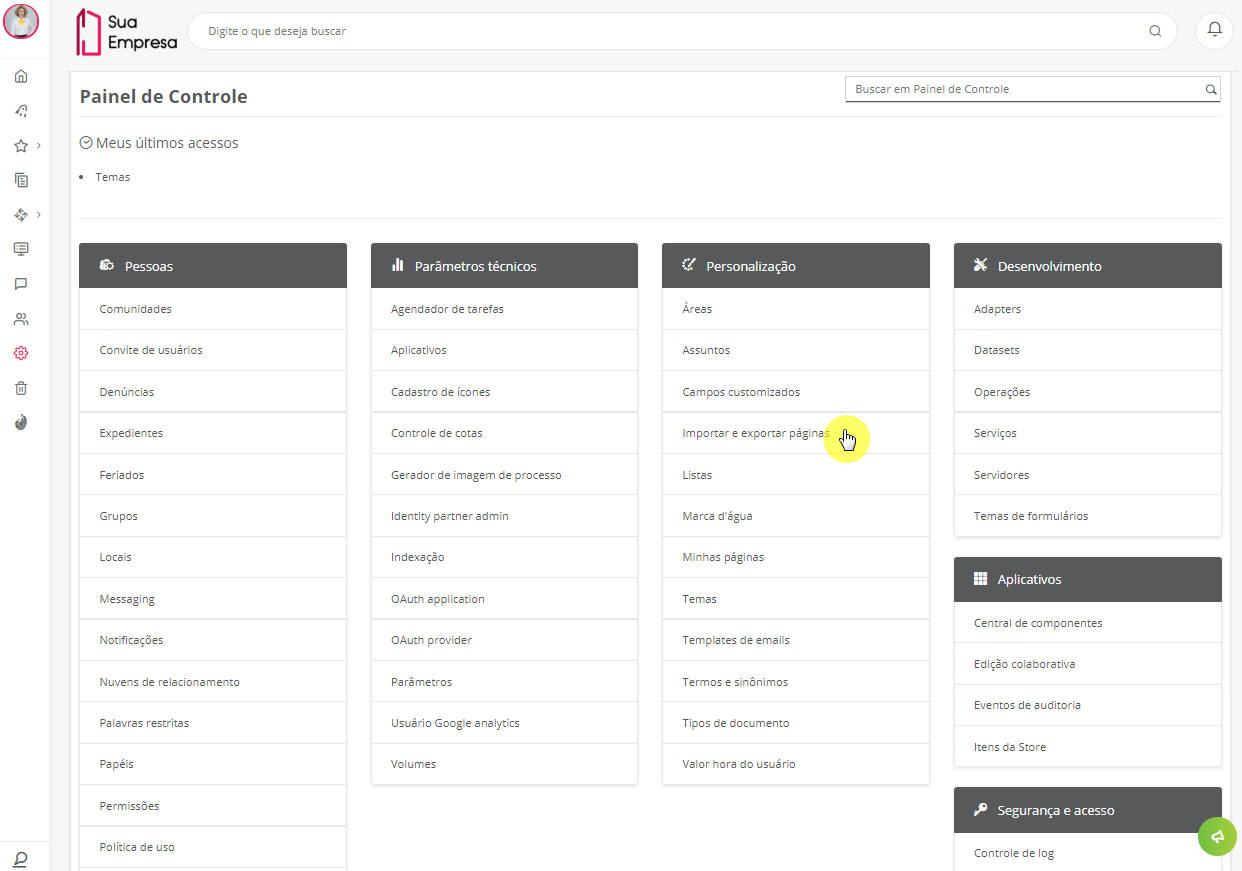This screenshot has width=1242, height=871.
Task: Click the notifications bell icon
Action: 1215,30
